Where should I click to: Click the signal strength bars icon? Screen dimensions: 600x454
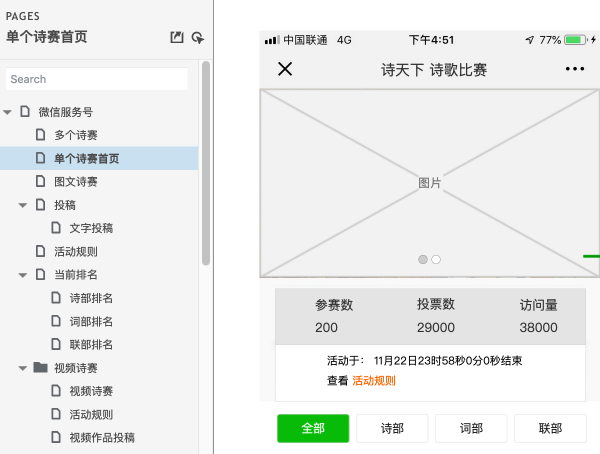click(x=271, y=40)
